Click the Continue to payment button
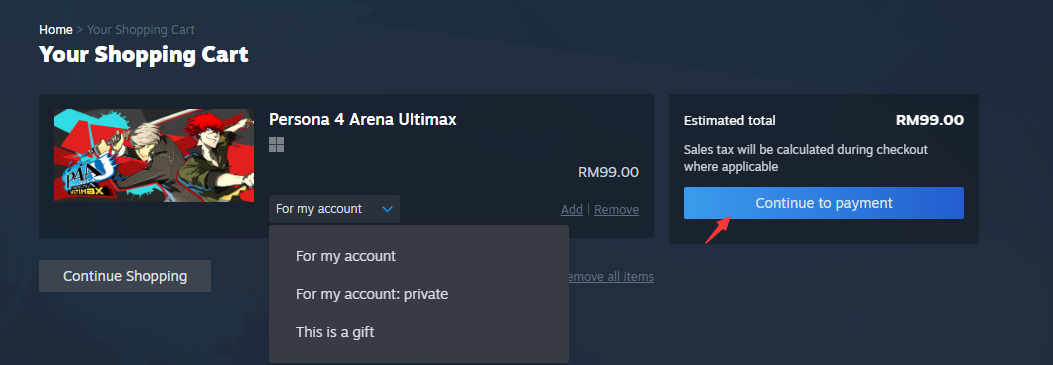Image resolution: width=1053 pixels, height=365 pixels. [x=823, y=203]
